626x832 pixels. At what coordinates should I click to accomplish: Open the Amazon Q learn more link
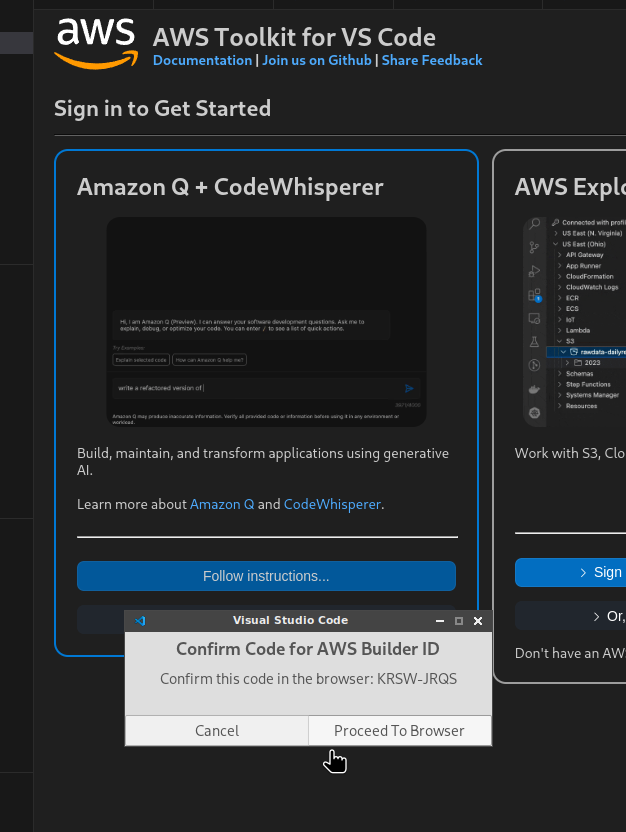pos(222,504)
